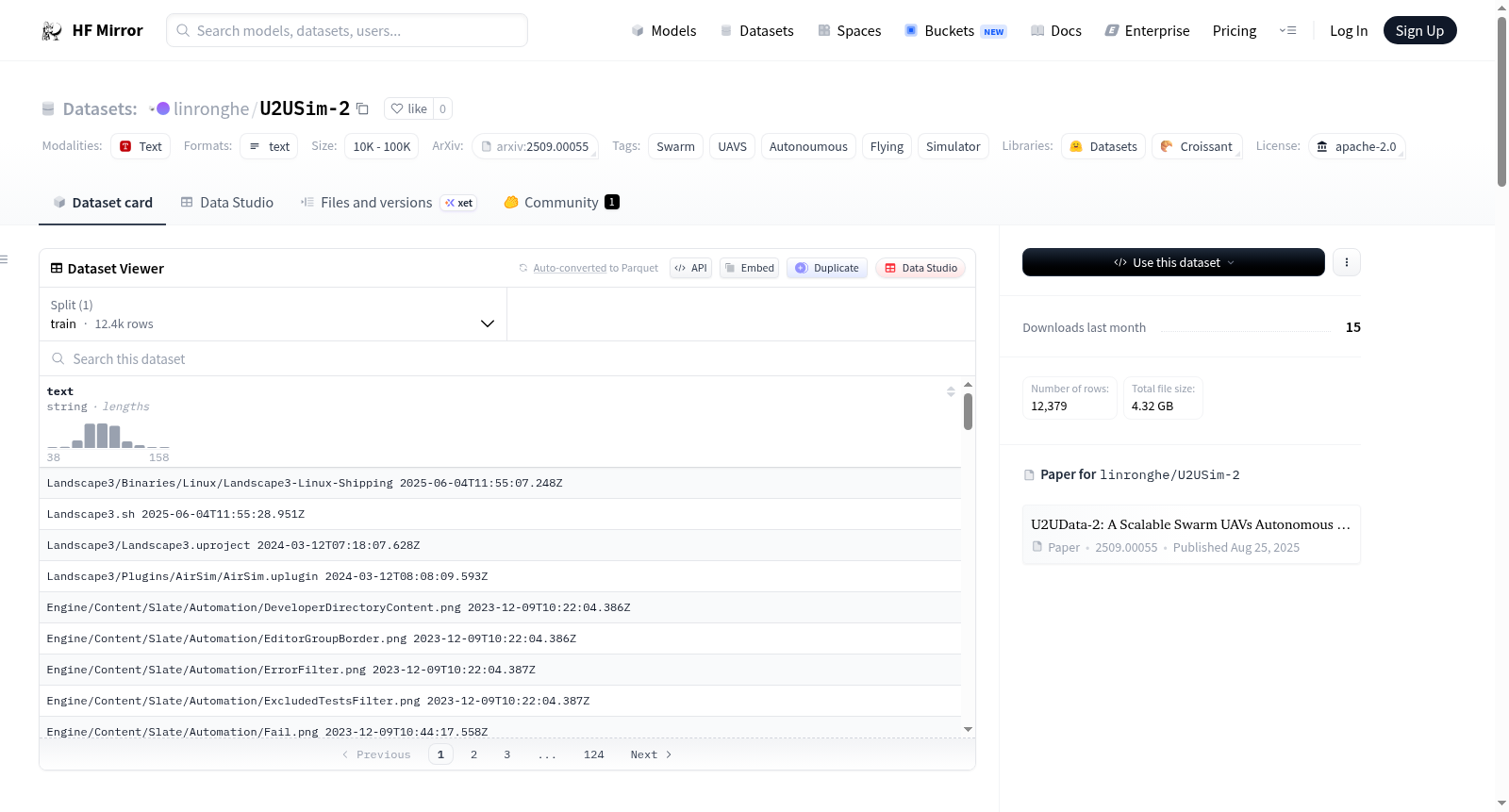Open Spaces in the top navigation
This screenshot has width=1509, height=812.
[849, 31]
